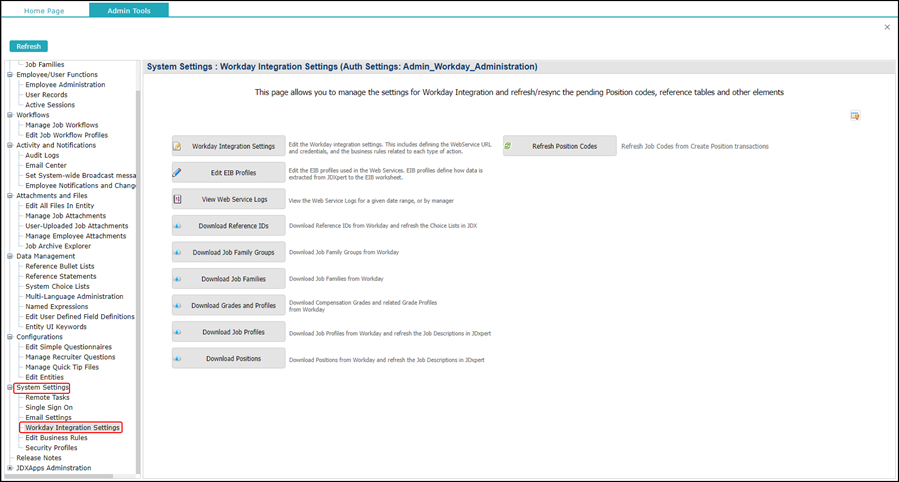The width and height of the screenshot is (899, 482).
Task: Click the notepad icon on Workday Integration Settings button
Action: (x=177, y=146)
